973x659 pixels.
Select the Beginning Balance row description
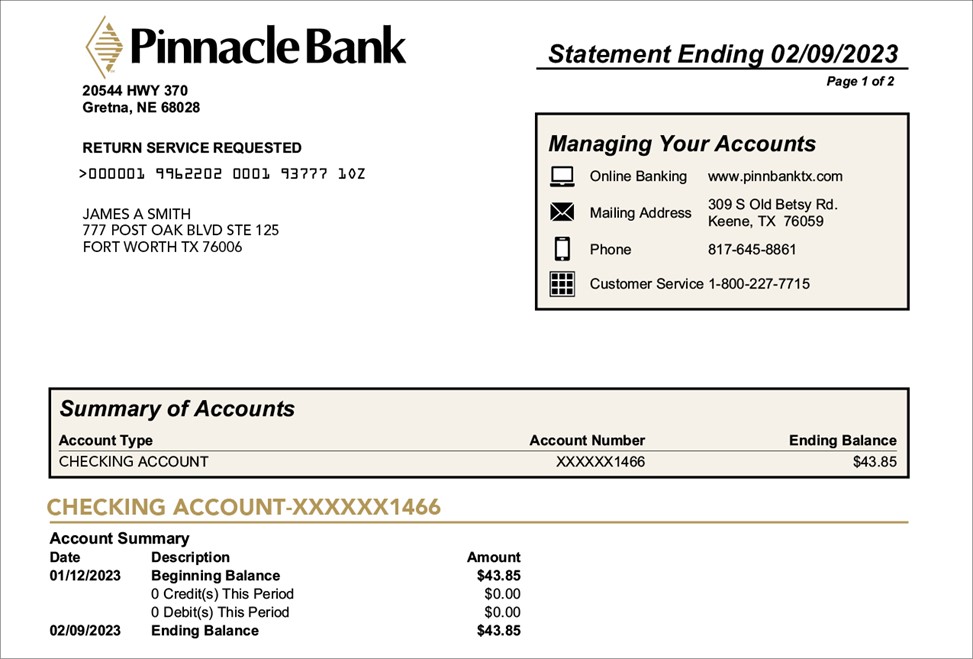(215, 576)
